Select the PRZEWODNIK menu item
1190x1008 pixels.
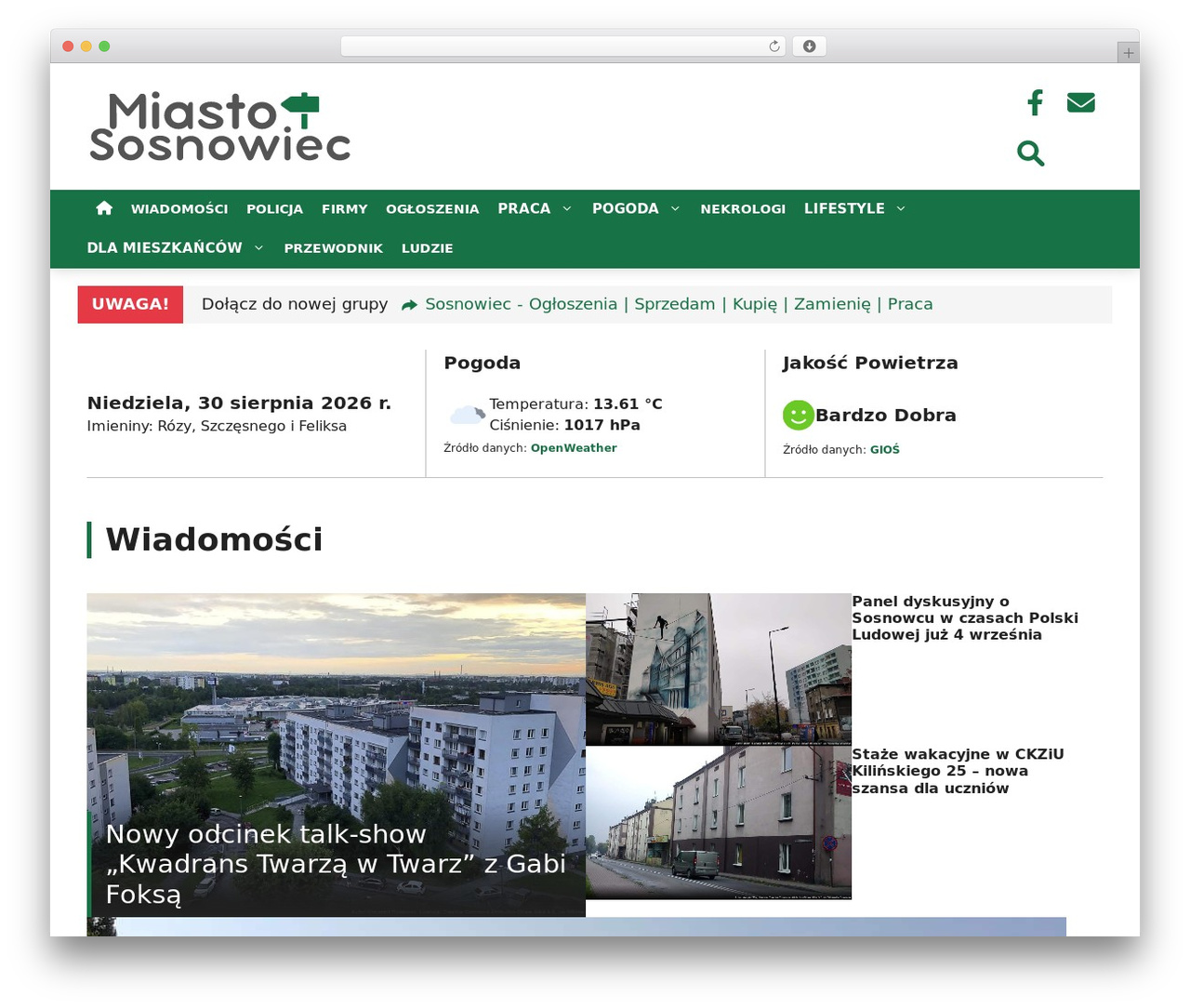(x=334, y=248)
